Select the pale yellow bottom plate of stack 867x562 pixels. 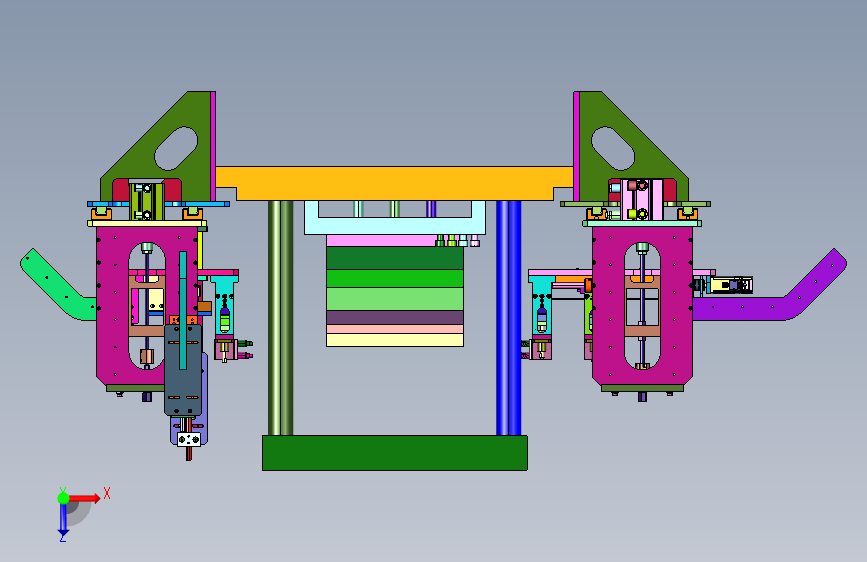point(395,340)
